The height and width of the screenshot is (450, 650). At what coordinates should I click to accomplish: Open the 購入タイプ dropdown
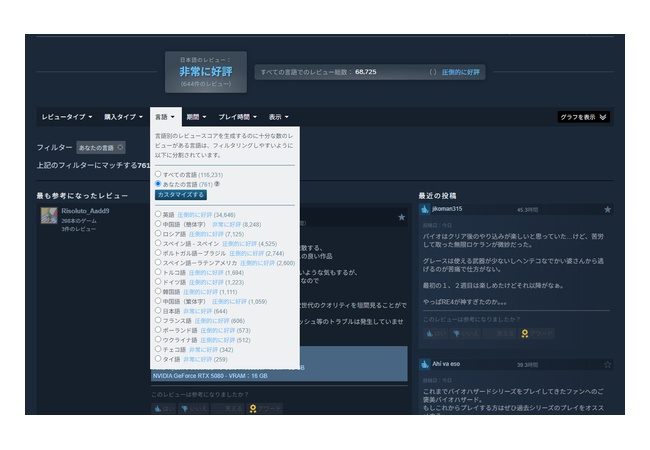pos(123,117)
